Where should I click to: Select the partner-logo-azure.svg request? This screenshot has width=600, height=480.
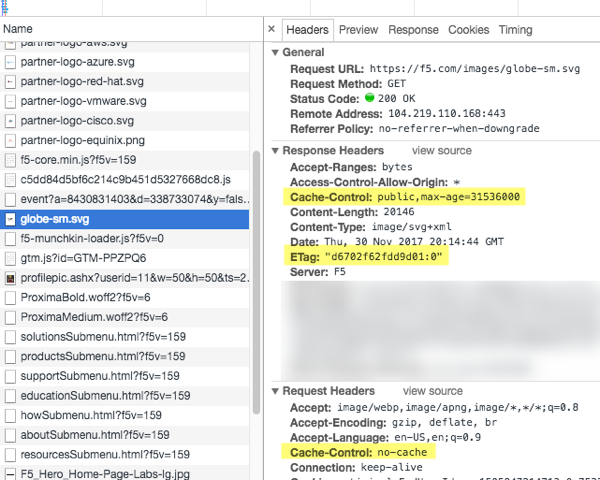124,62
